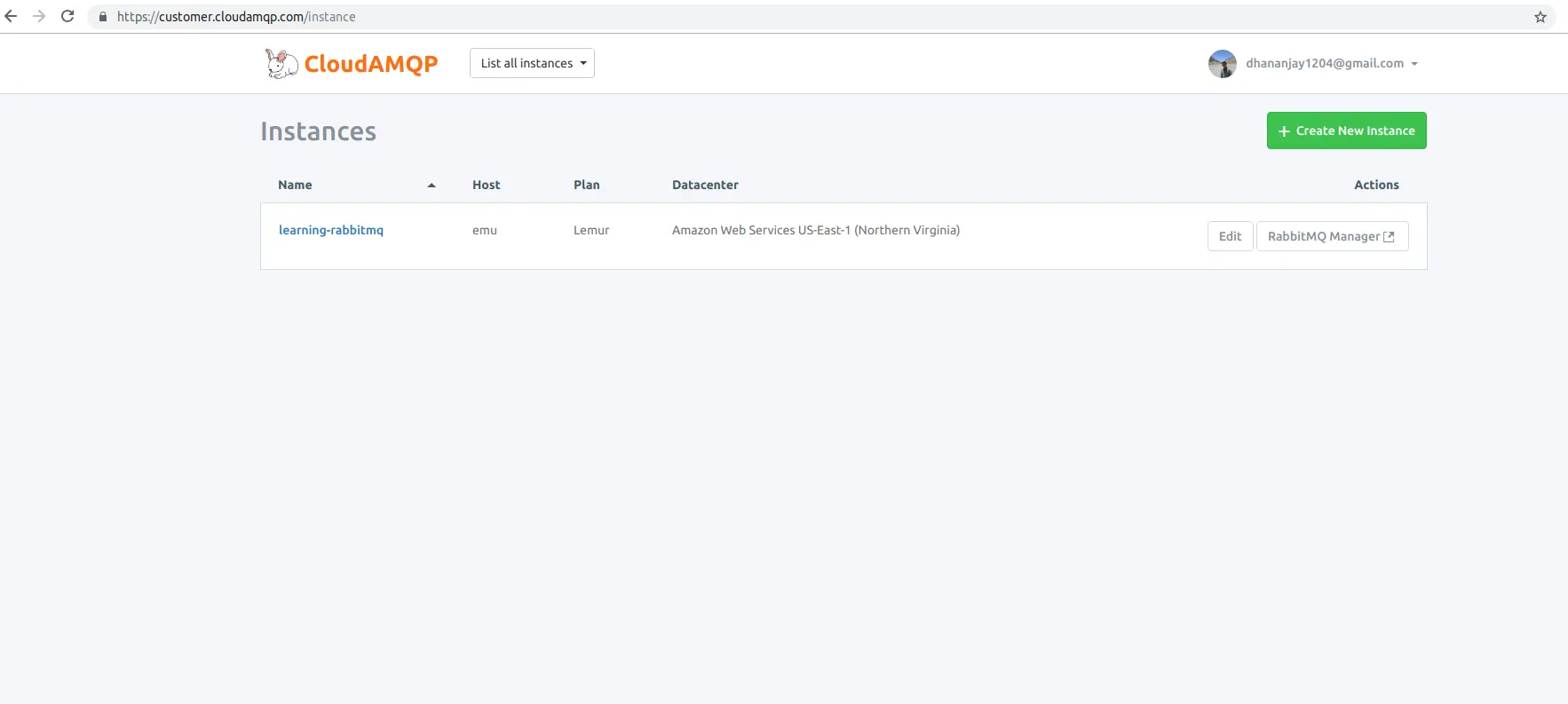The height and width of the screenshot is (704, 1568).
Task: Click the Plan column header
Action: [x=586, y=185]
